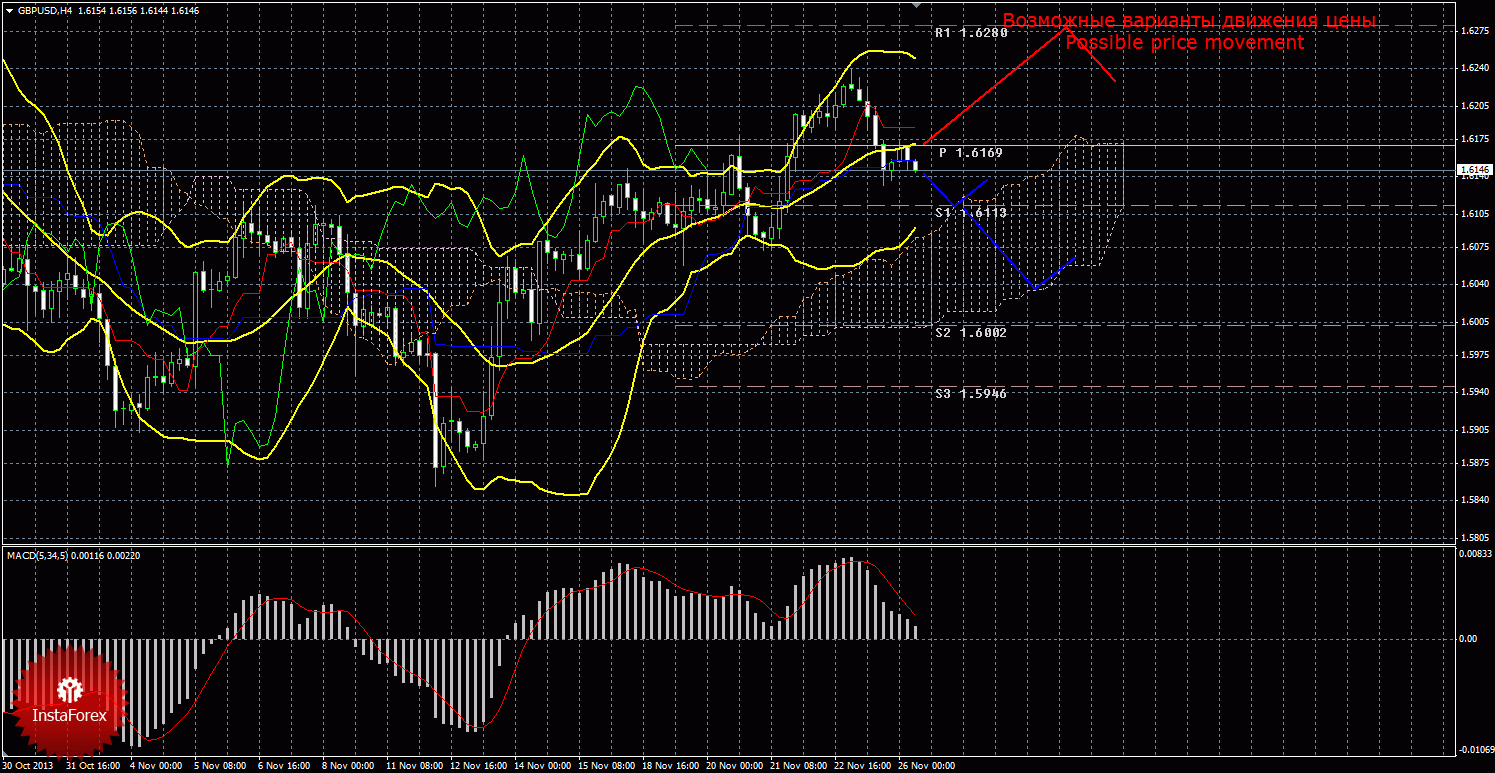Click the MACD(5,34,5) indicator label
This screenshot has height=773, width=1495.
(37, 555)
